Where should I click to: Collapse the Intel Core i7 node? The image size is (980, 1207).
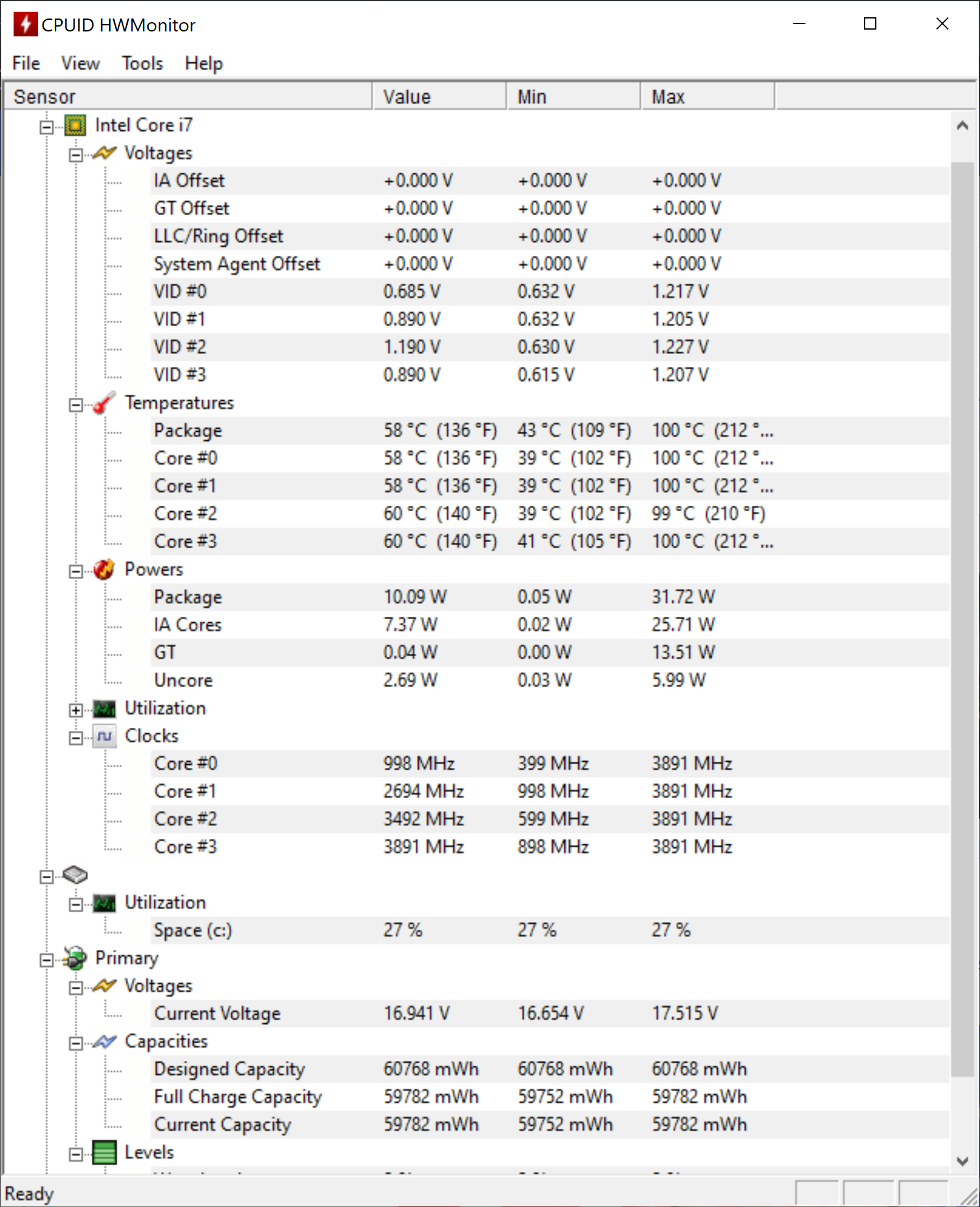[46, 127]
